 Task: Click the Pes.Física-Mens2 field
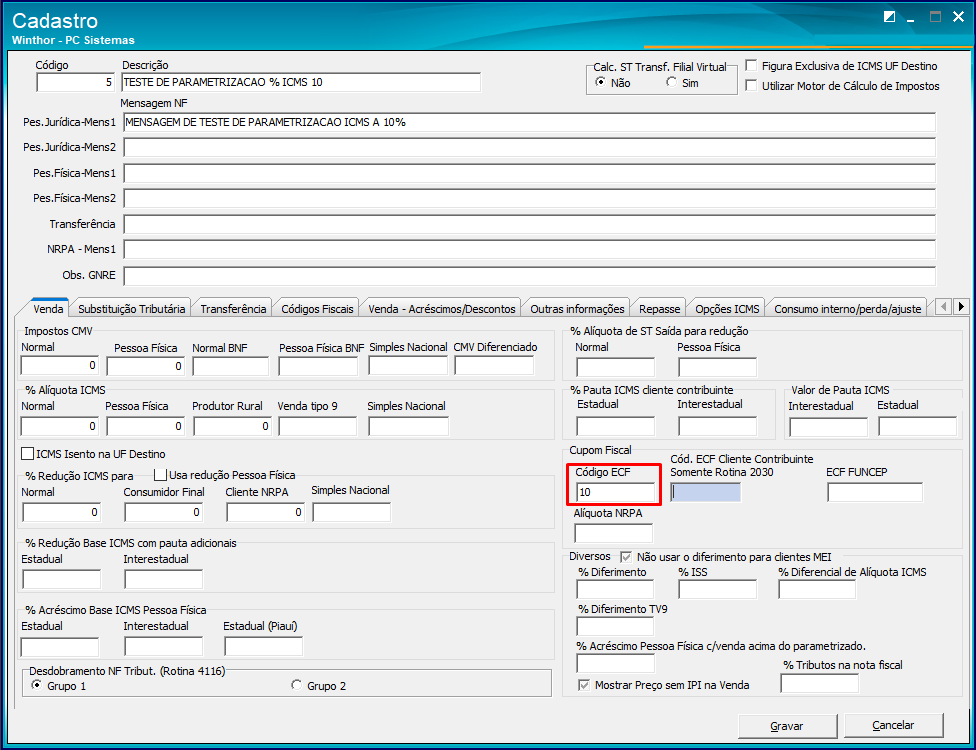tap(529, 199)
